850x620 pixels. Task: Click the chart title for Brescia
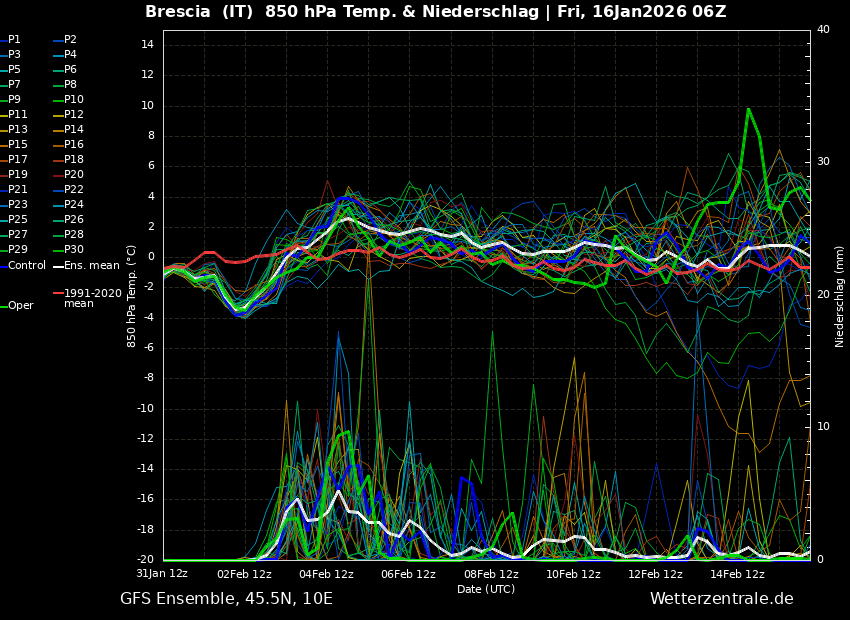pos(435,12)
